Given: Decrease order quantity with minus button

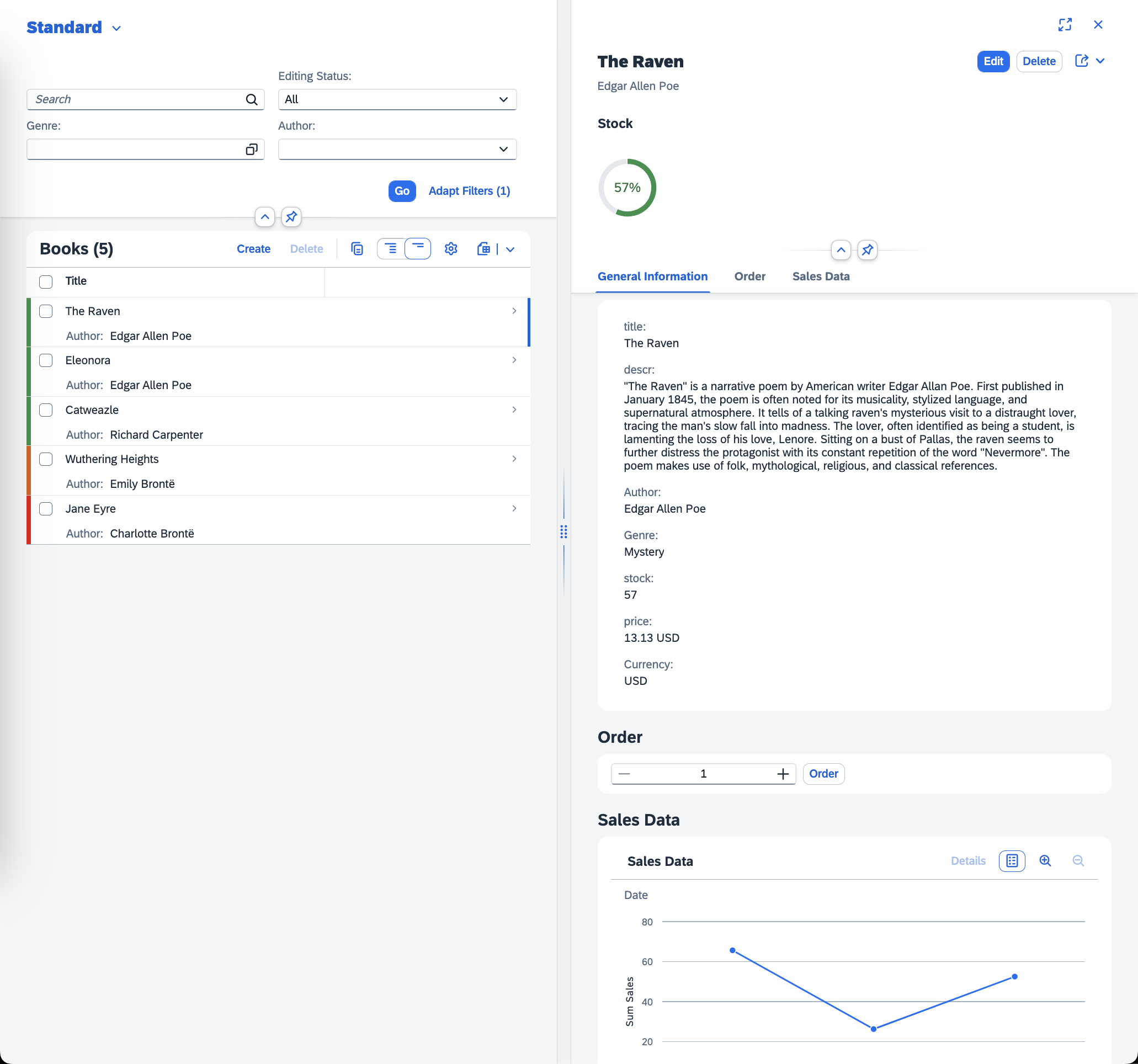Looking at the screenshot, I should click(624, 774).
